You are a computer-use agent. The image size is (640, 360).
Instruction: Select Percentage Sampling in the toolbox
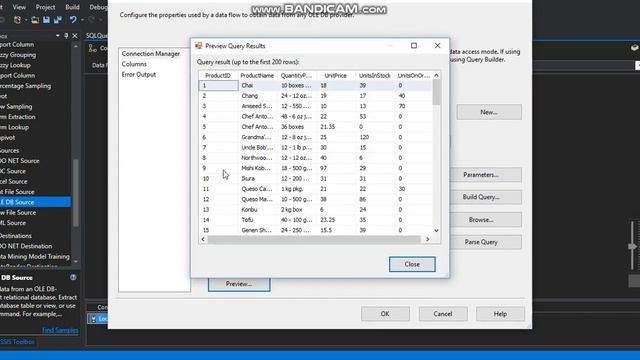[25, 86]
